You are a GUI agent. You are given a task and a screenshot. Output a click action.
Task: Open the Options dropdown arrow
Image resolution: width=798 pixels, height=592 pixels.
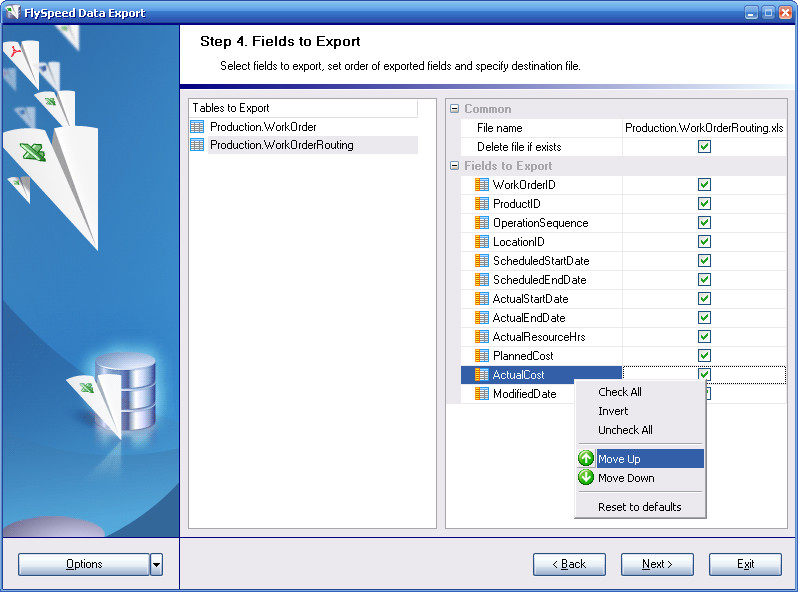coord(156,564)
